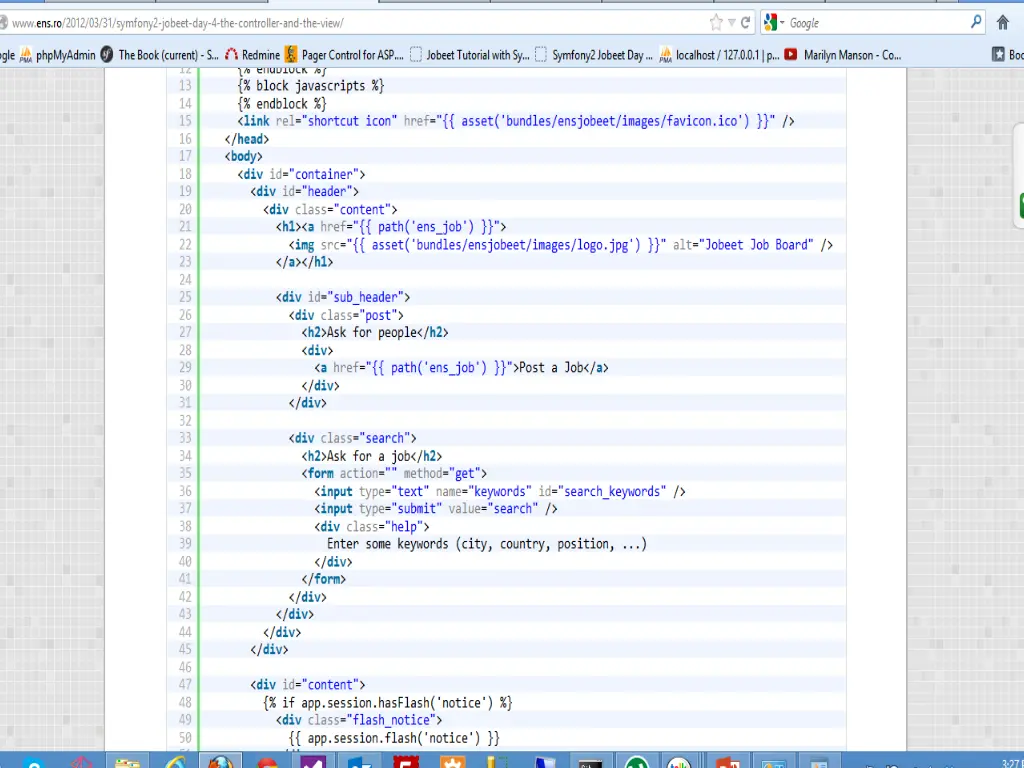Open Symfony2 Jobeet Day bookmark
1024x768 pixels.
tap(594, 55)
